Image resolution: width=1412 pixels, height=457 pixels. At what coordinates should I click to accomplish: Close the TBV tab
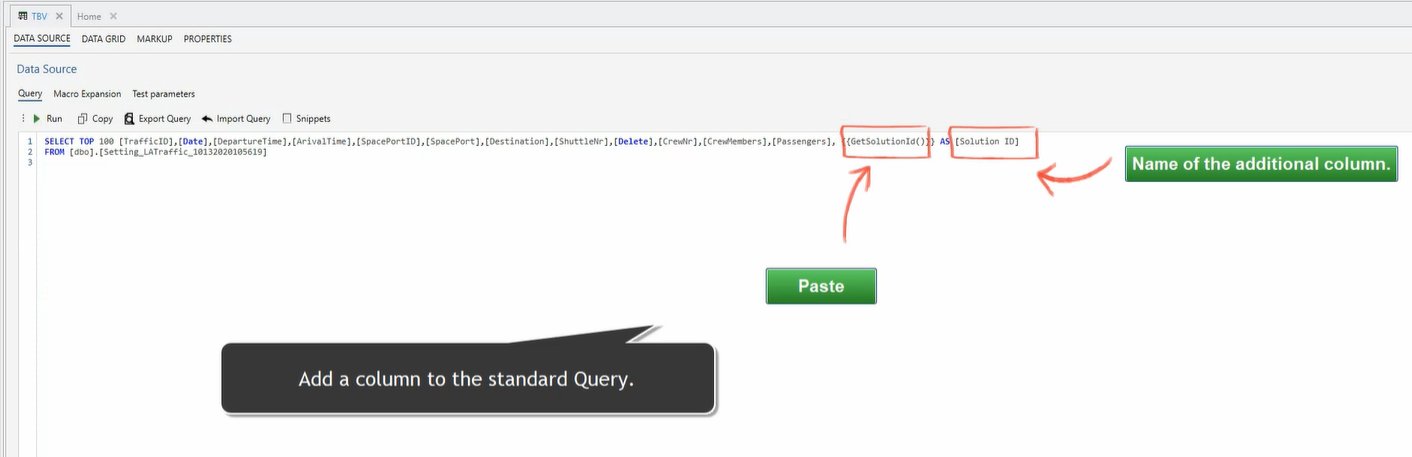click(58, 16)
